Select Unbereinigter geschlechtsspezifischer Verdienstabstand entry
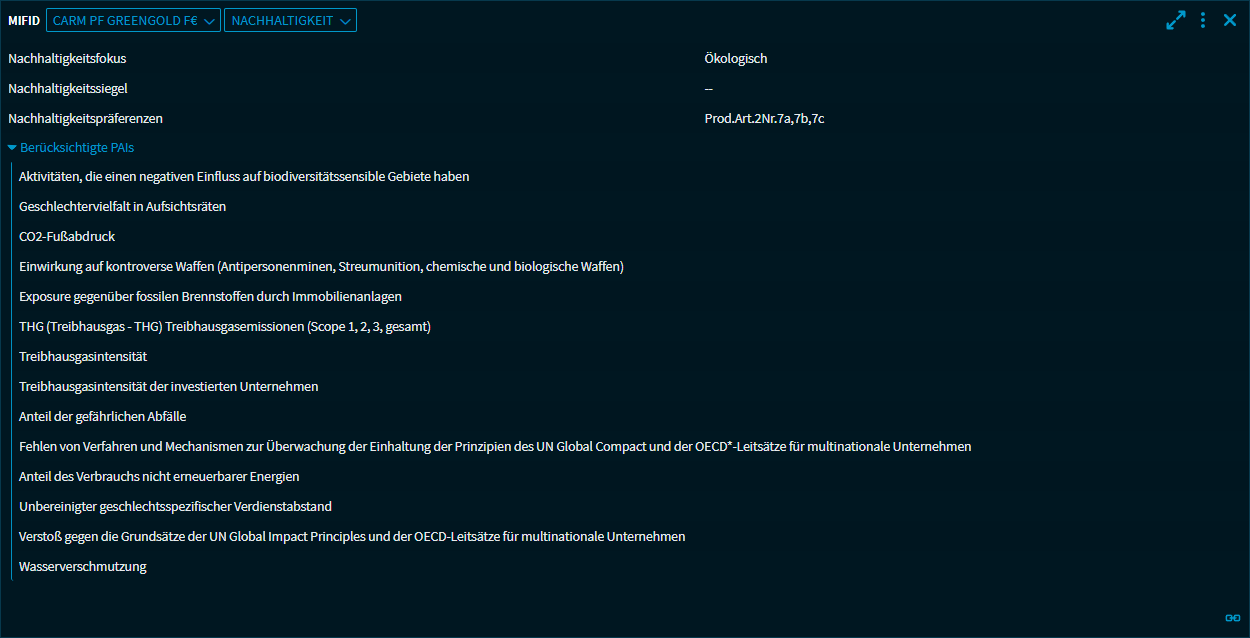This screenshot has width=1250, height=638. point(175,507)
